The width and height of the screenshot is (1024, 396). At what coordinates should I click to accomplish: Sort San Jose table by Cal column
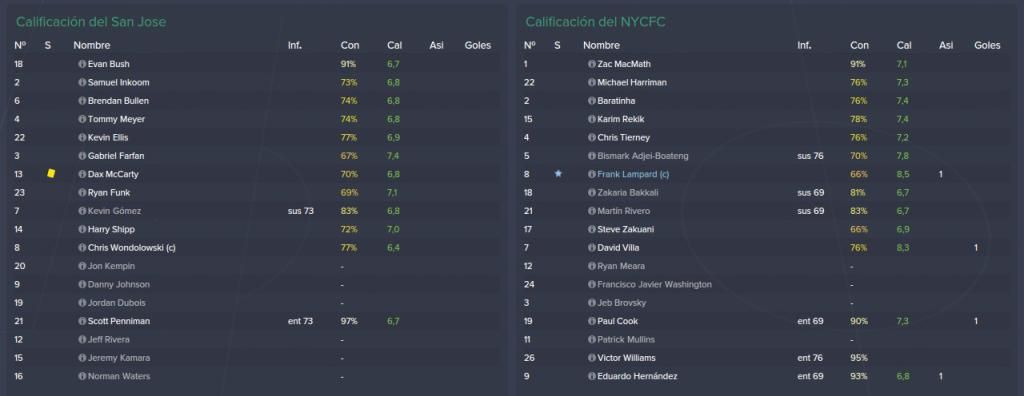tap(394, 45)
